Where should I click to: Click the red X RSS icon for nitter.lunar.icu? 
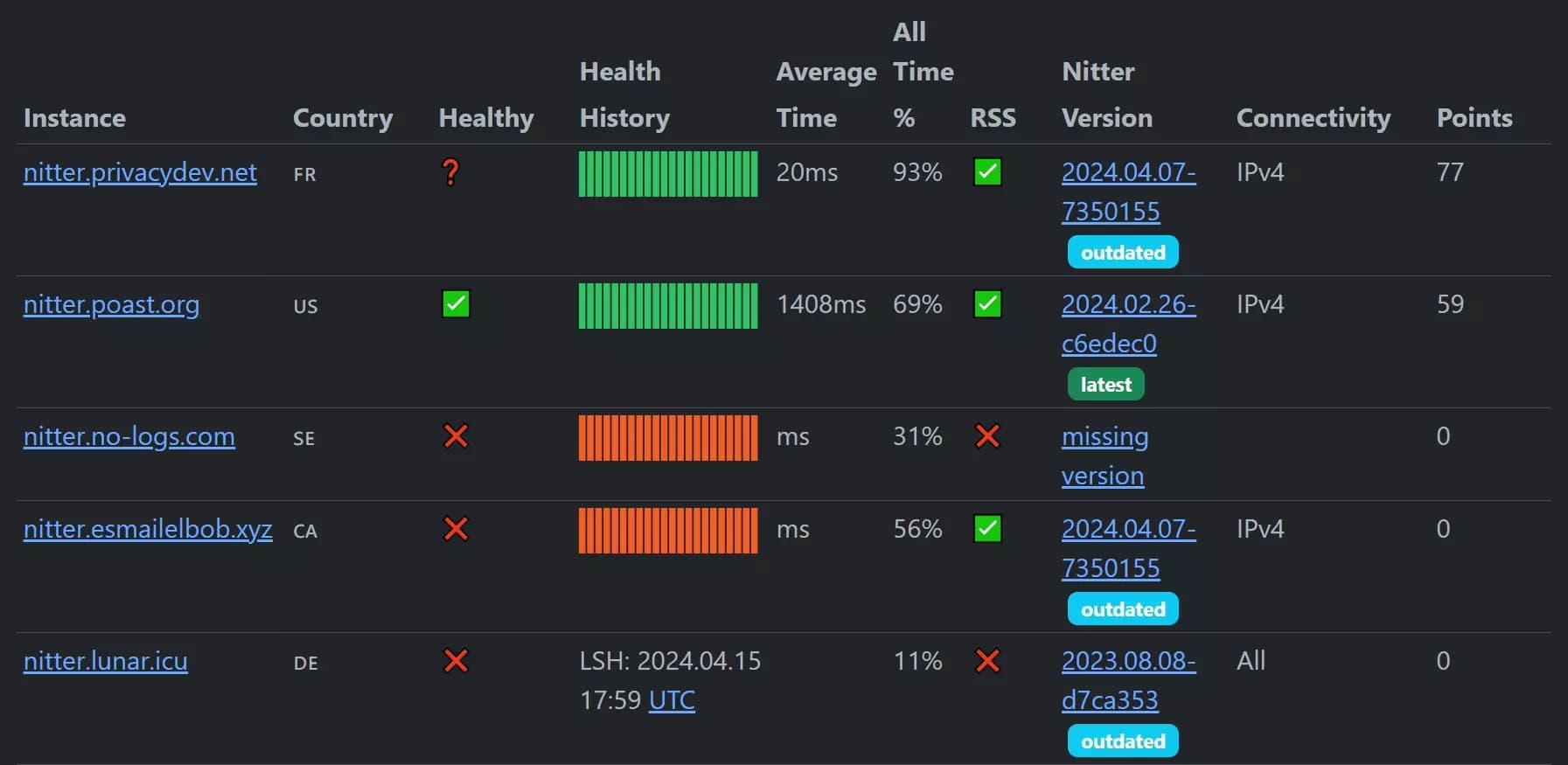[987, 661]
